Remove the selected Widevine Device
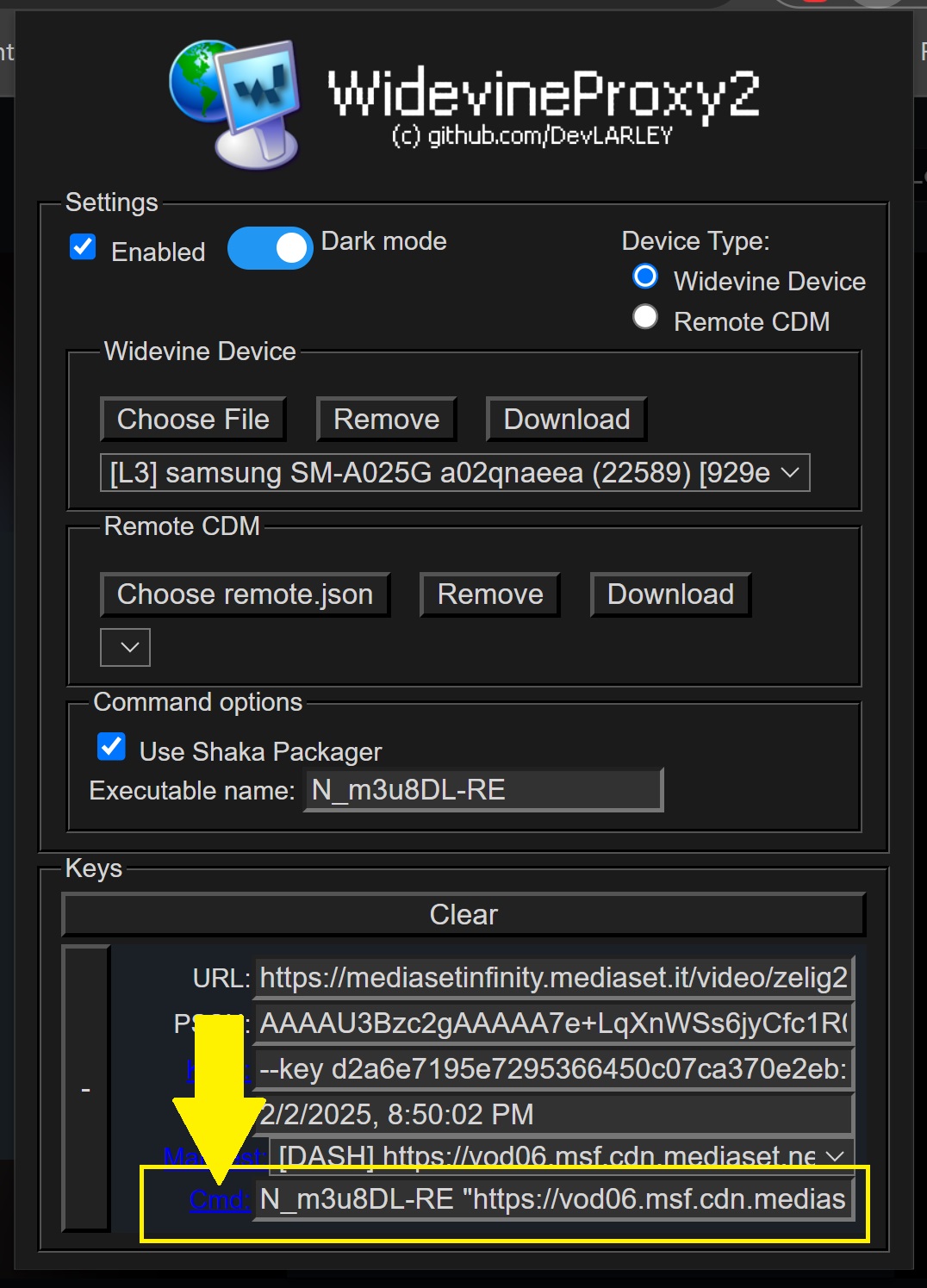This screenshot has height=1288, width=927. click(387, 420)
